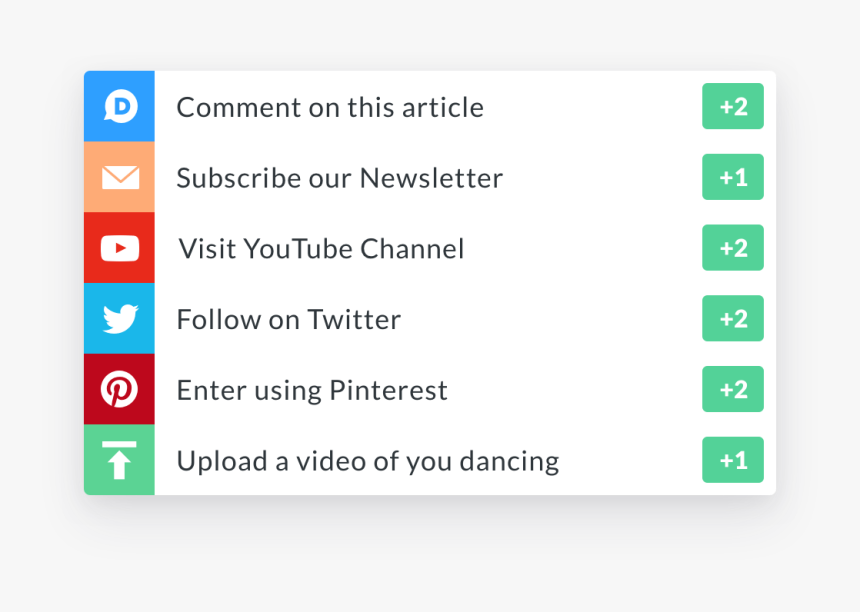This screenshot has width=860, height=612.
Task: Click the white play triangle inside YouTube icon
Action: [120, 247]
